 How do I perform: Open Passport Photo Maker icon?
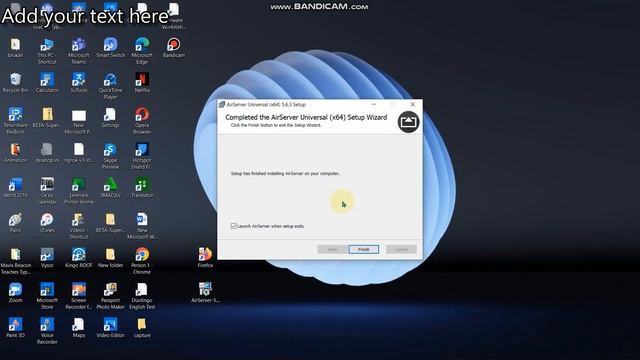point(110,296)
